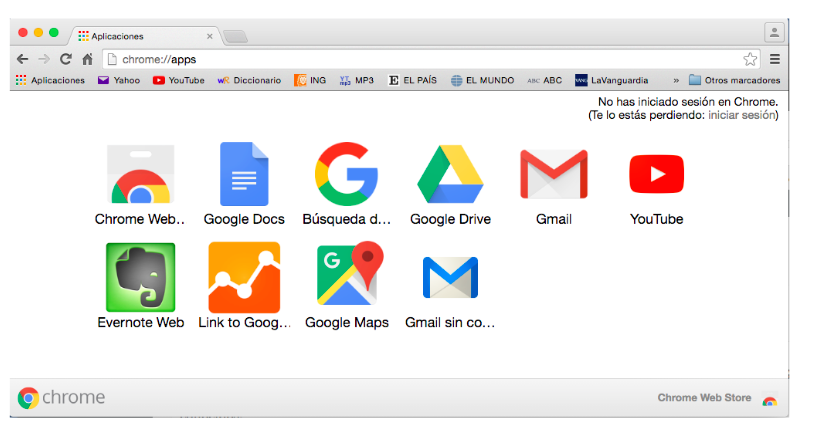Image resolution: width=837 pixels, height=427 pixels.
Task: Click the iniciar sesión link
Action: pos(741,115)
